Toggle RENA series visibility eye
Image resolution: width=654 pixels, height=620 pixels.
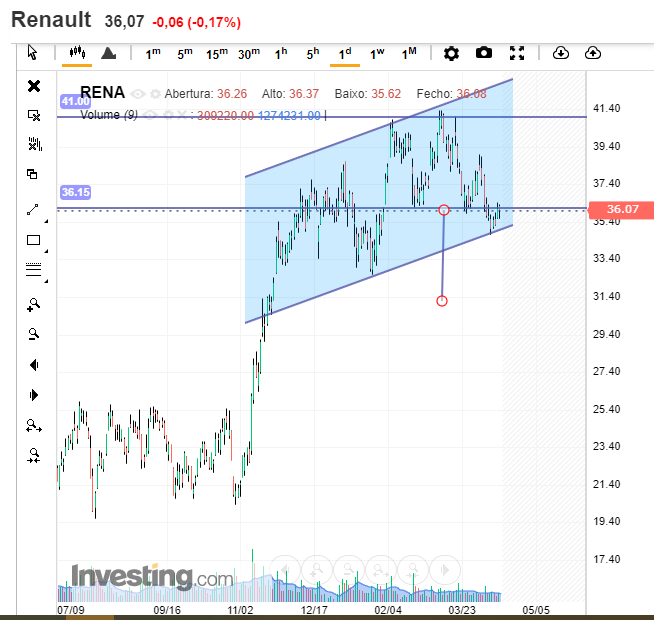[x=138, y=94]
